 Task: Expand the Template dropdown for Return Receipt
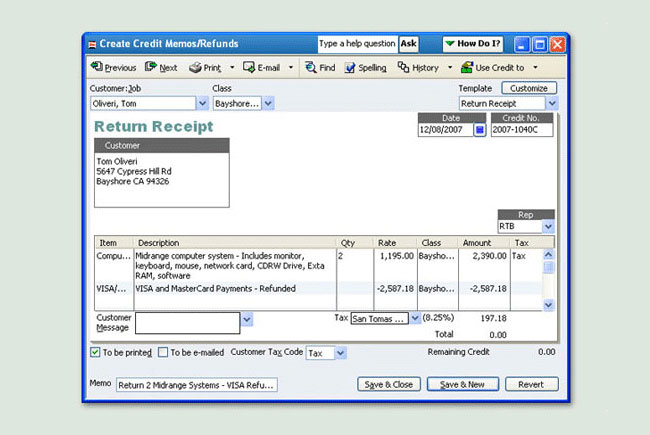coord(552,103)
